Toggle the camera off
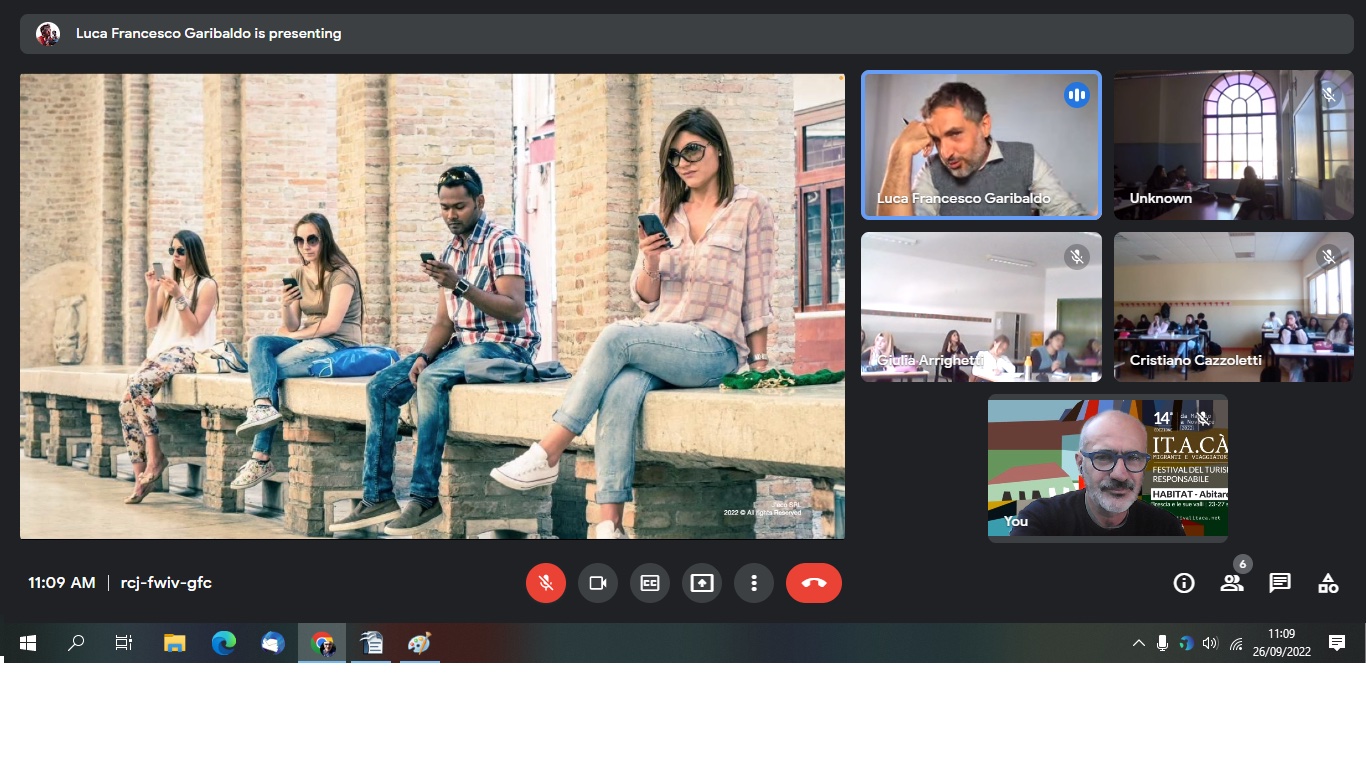The height and width of the screenshot is (768, 1366). (598, 583)
